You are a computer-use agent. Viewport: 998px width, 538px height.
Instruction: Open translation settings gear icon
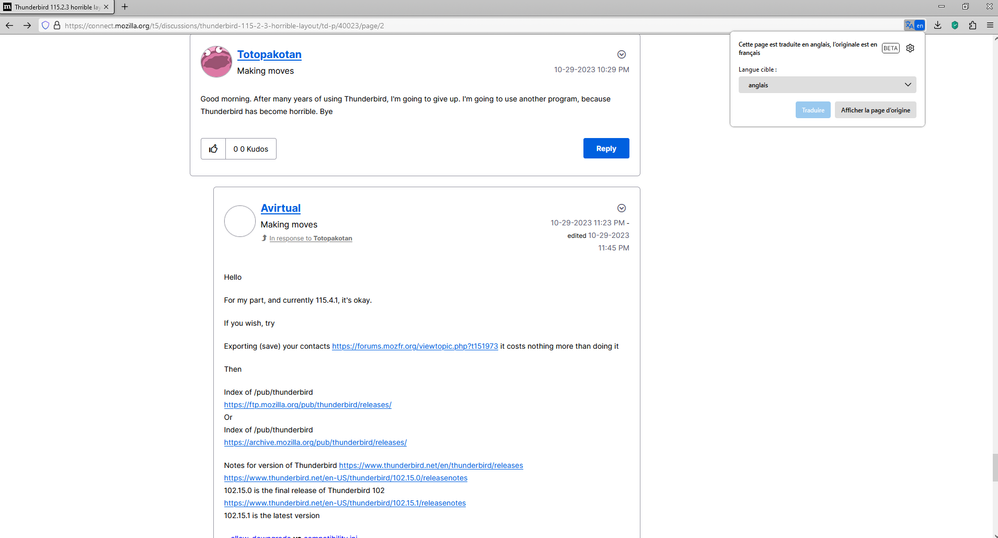pyautogui.click(x=910, y=48)
